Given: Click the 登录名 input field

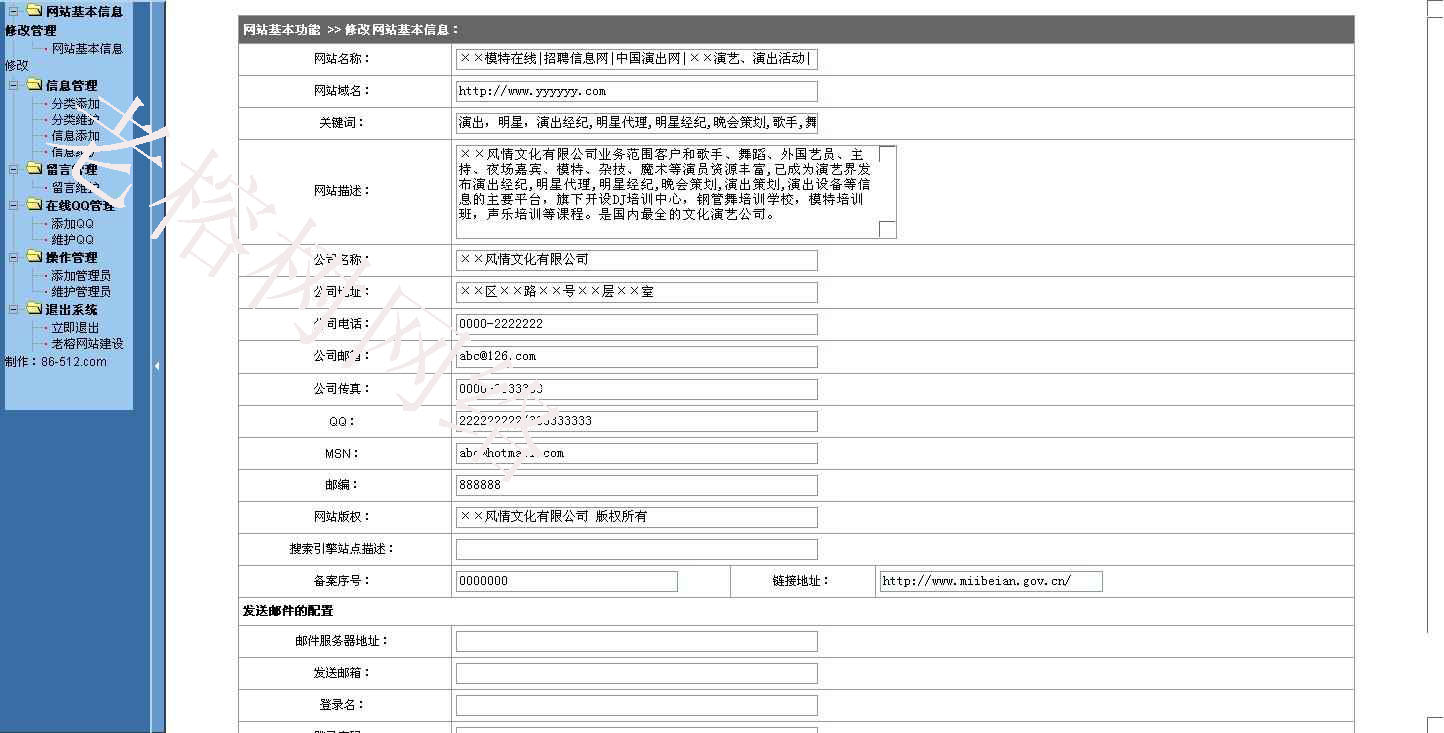Looking at the screenshot, I should point(636,705).
